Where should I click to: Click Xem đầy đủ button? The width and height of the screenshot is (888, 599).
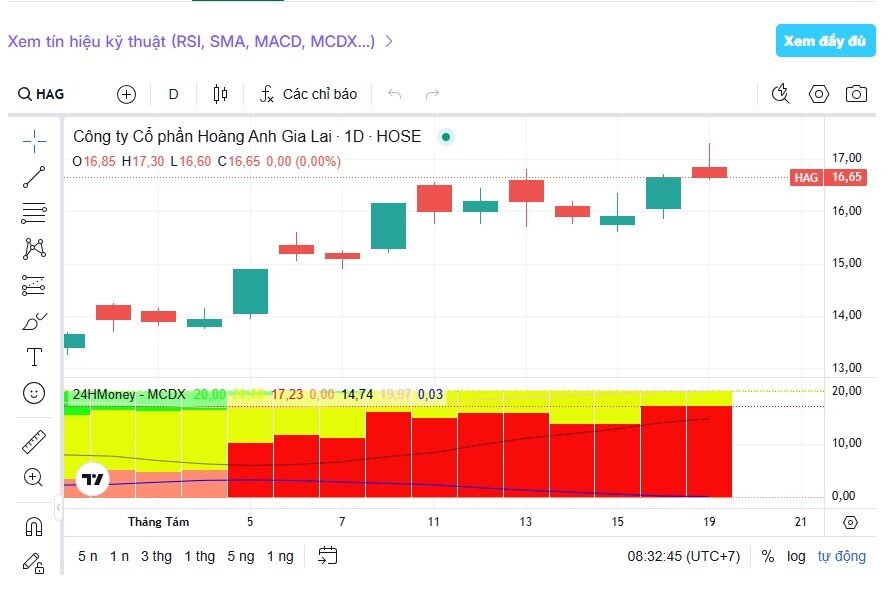825,41
